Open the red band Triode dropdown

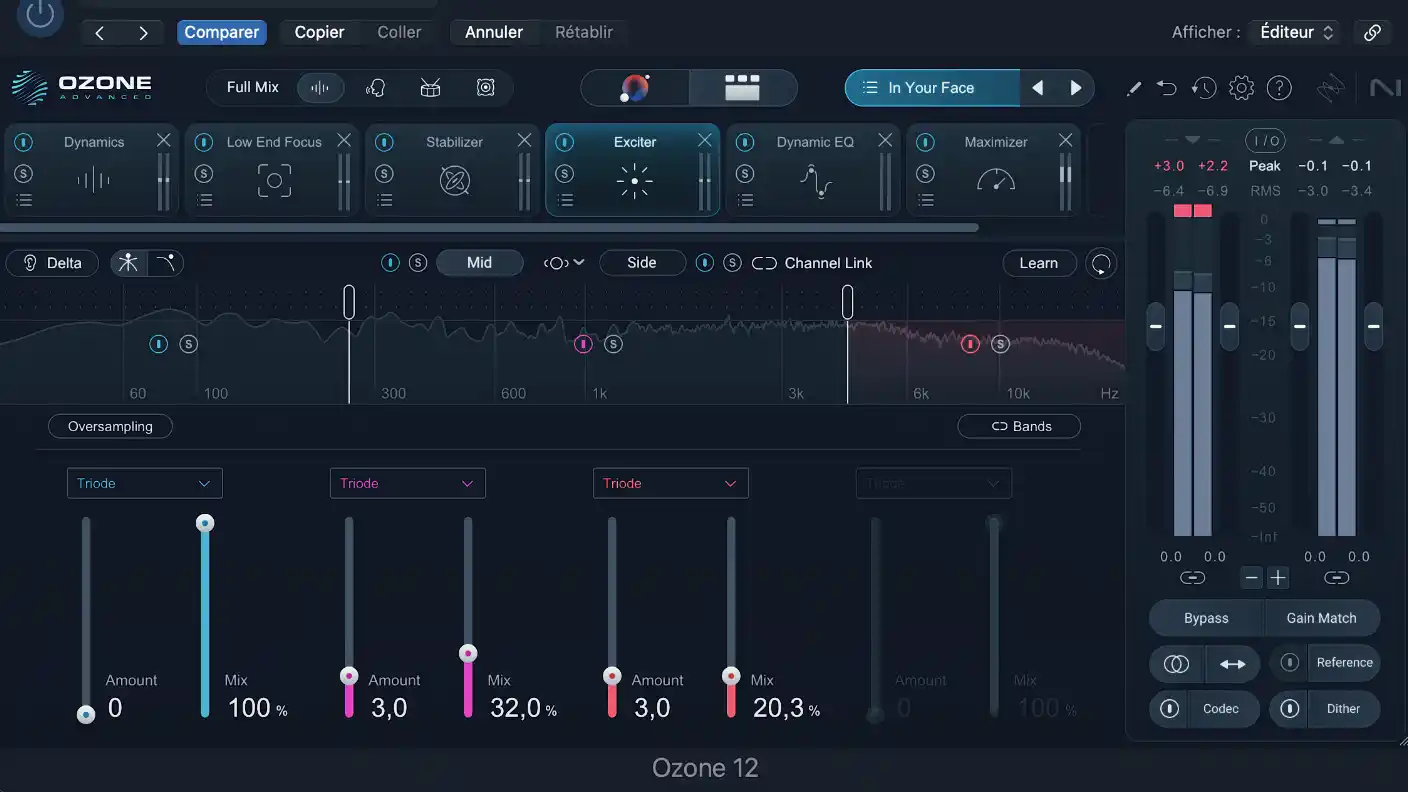[x=670, y=483]
